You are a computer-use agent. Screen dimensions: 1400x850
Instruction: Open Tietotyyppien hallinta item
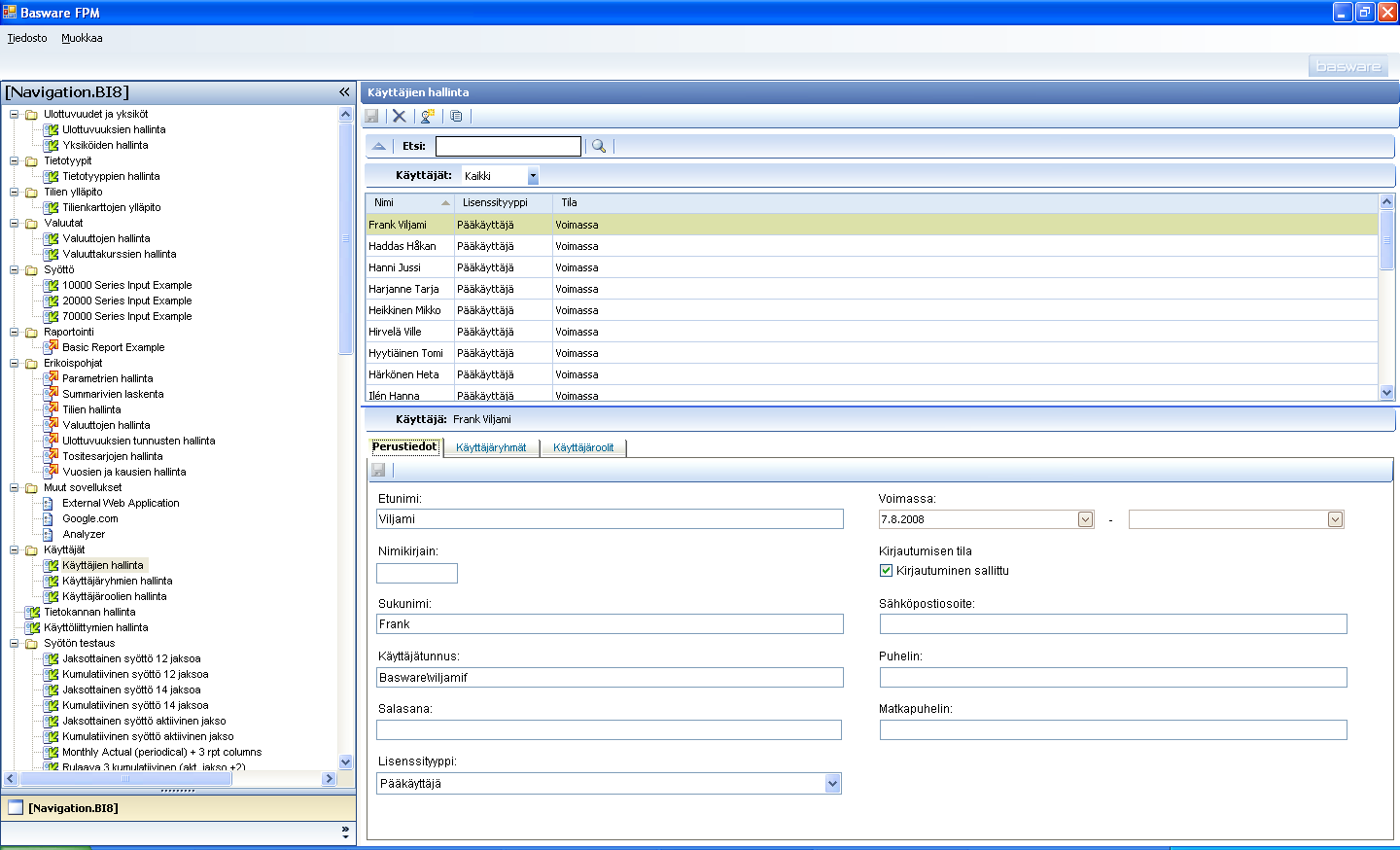click(111, 176)
